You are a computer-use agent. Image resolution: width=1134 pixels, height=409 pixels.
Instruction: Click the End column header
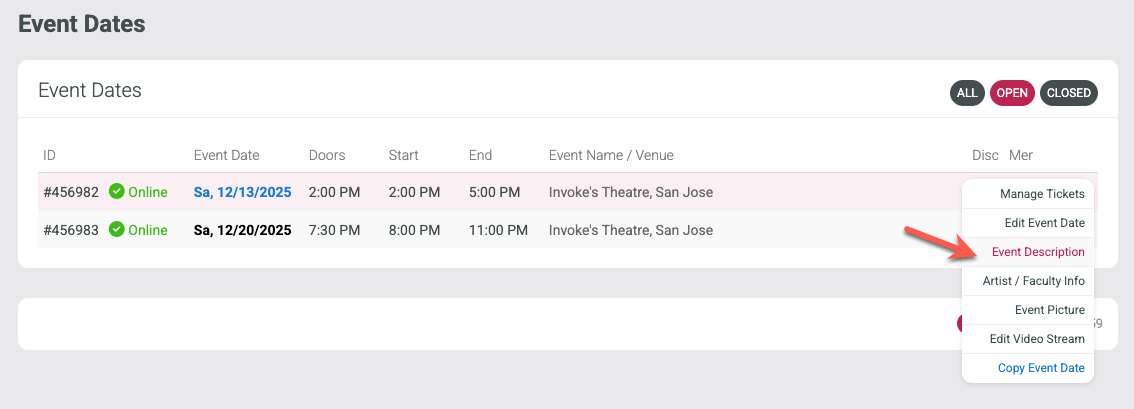click(x=480, y=155)
